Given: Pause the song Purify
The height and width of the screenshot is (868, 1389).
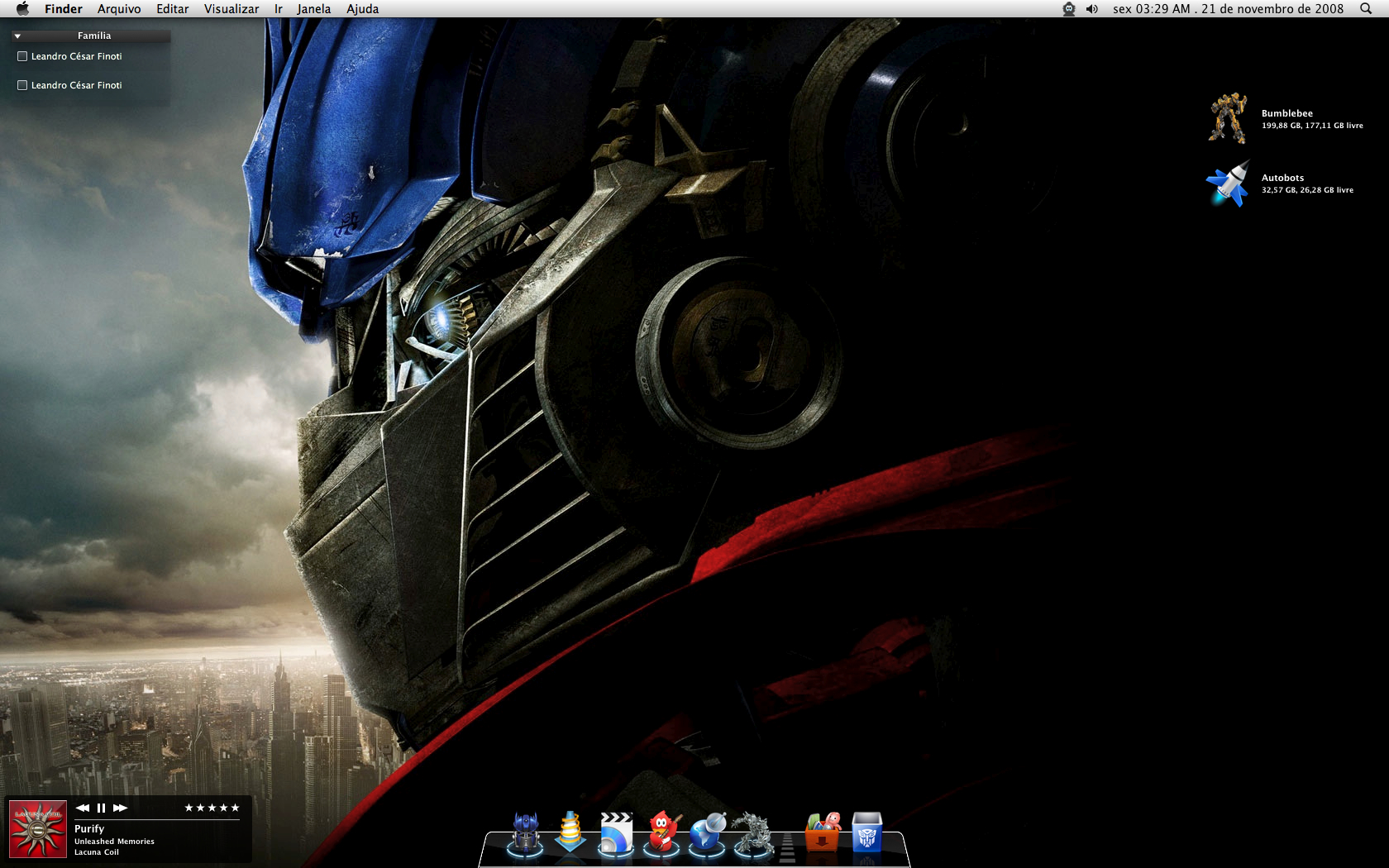Looking at the screenshot, I should 101,808.
